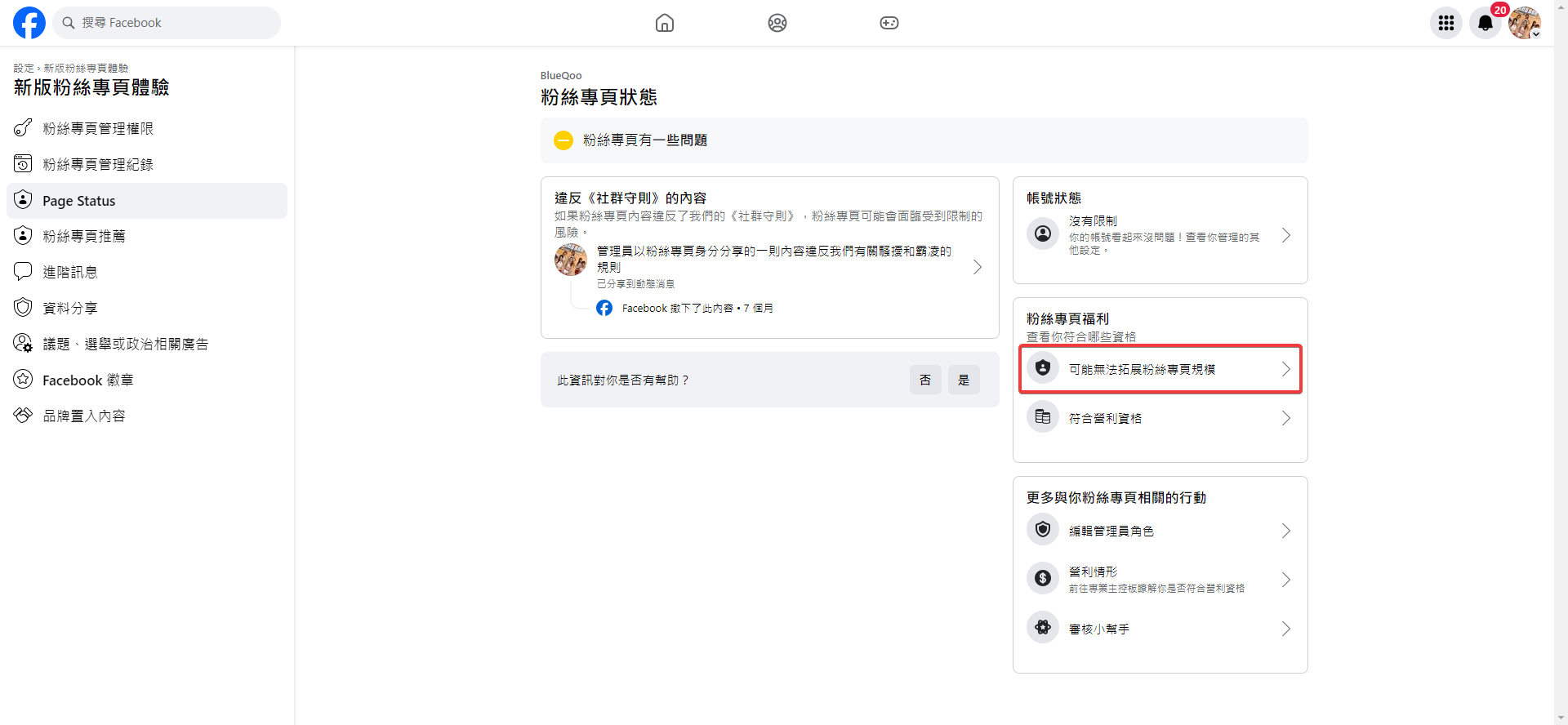The width and height of the screenshot is (1568, 725).
Task: Select 是 for the helpfulness question
Action: pyautogui.click(x=964, y=380)
